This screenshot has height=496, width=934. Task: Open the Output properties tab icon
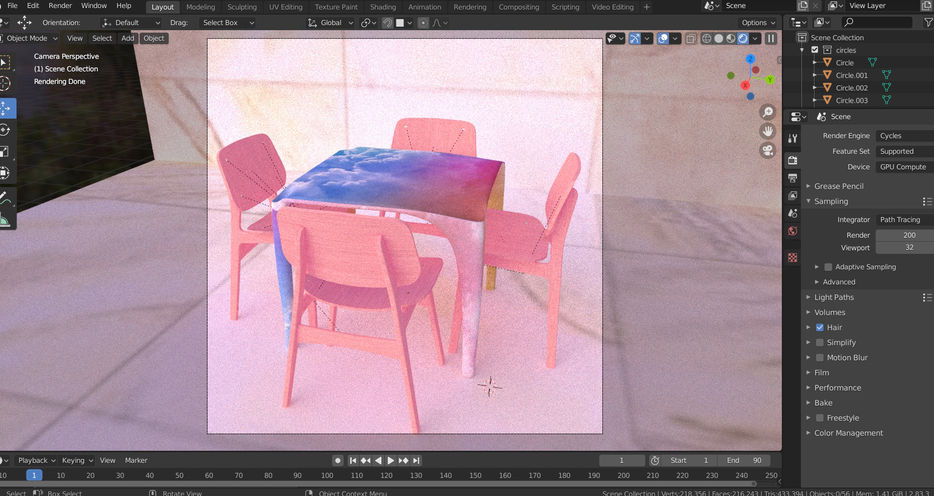tap(792, 177)
